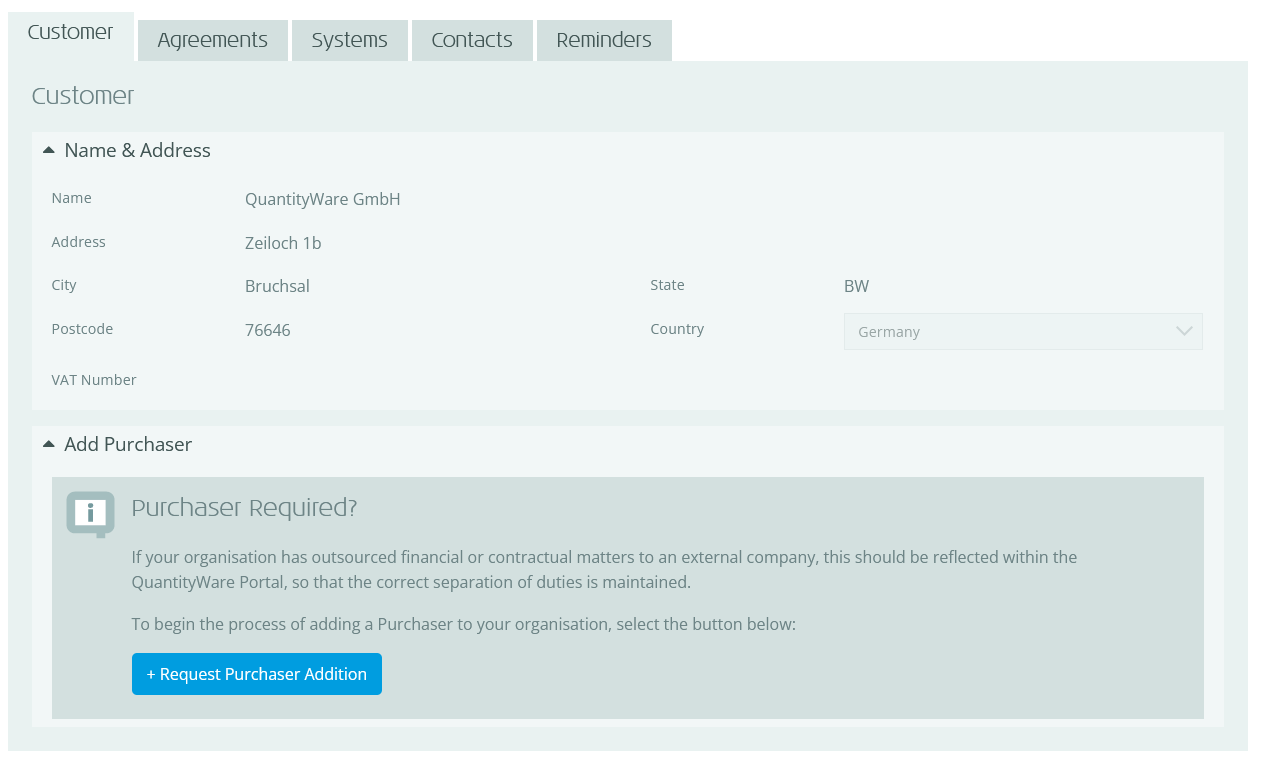The height and width of the screenshot is (763, 1261).
Task: Click the Customer page heading
Action: [x=83, y=96]
